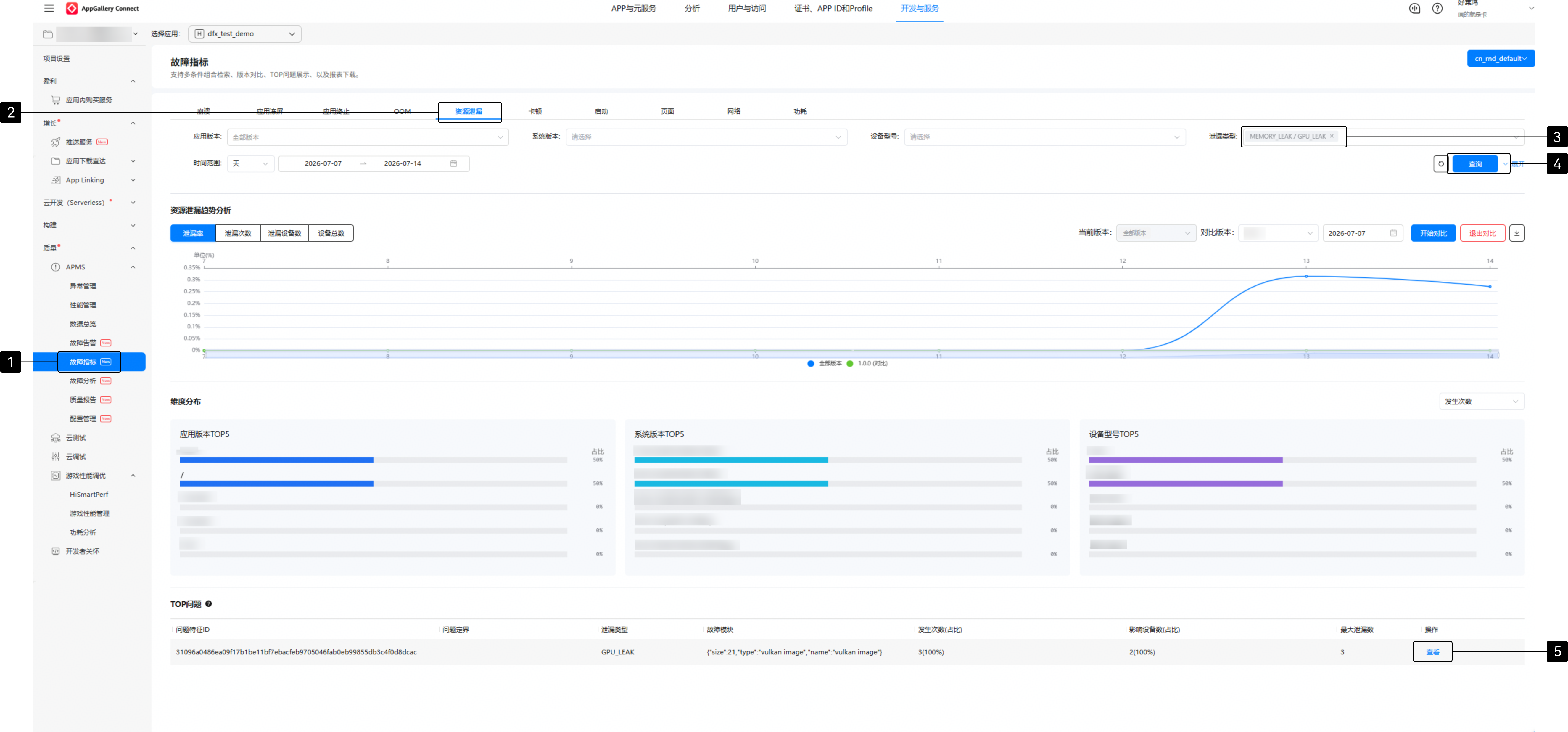
Task: Click 查看 link for the GPU_LEAK issue
Action: 1432,652
